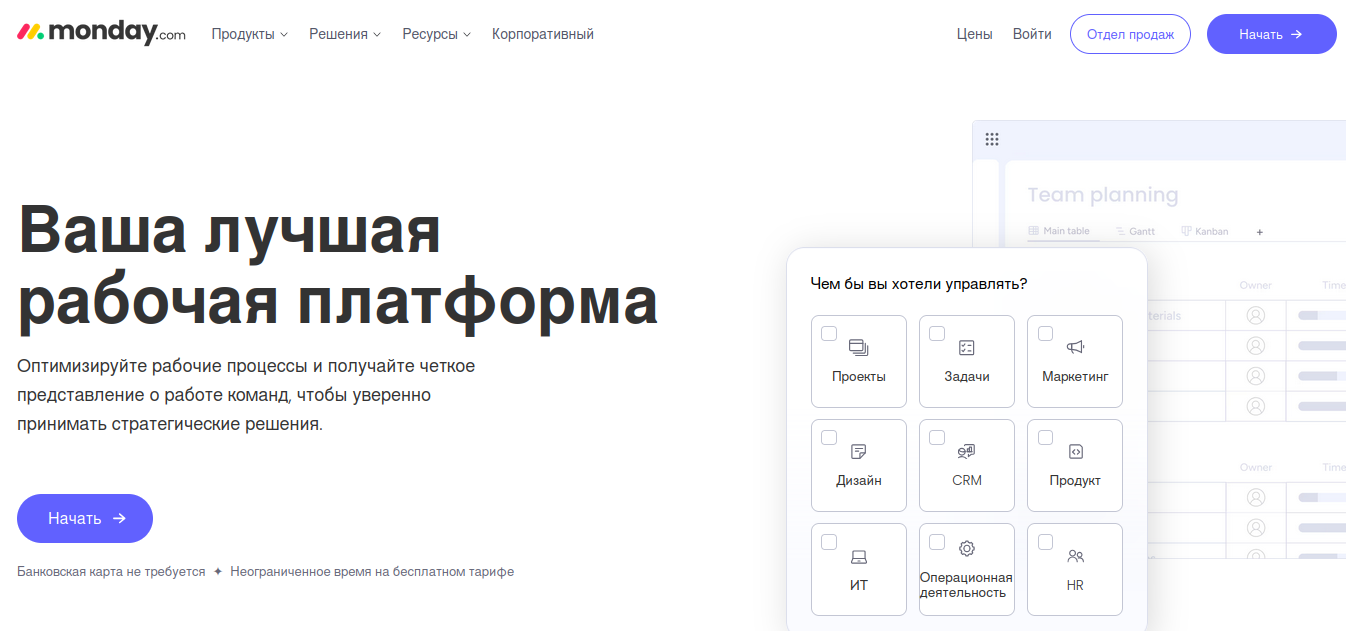
Task: Tick the ИТ checkbox
Action: (829, 542)
